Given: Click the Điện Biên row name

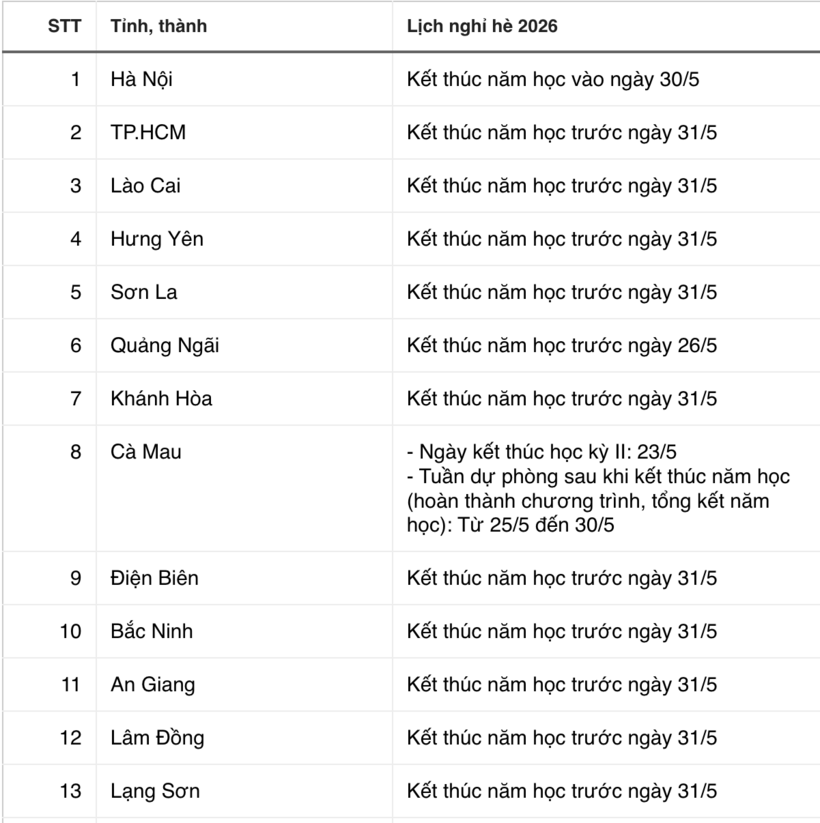Looking at the screenshot, I should point(154,578).
